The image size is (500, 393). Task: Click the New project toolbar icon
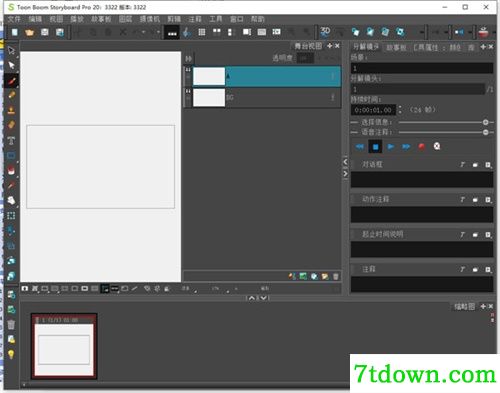point(15,32)
